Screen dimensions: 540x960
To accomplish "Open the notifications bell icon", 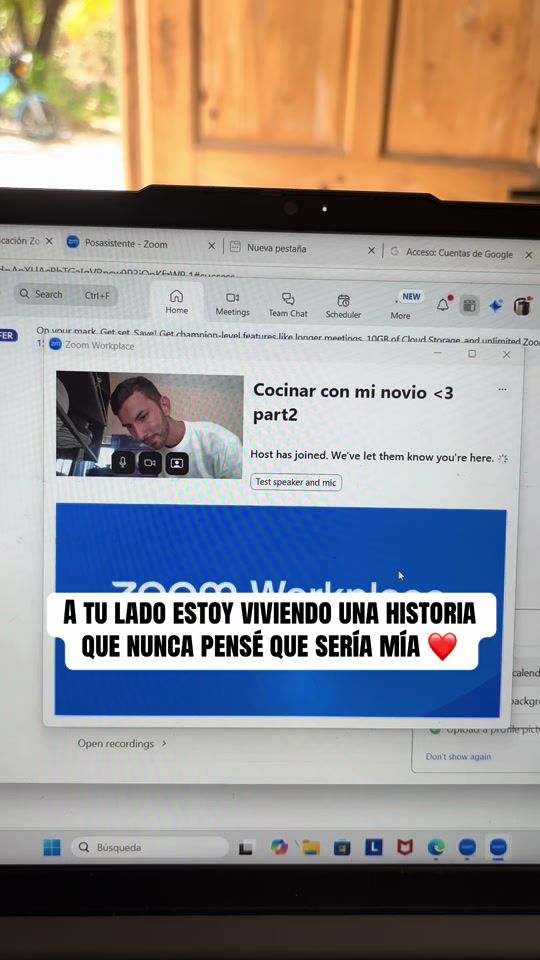I will [443, 304].
